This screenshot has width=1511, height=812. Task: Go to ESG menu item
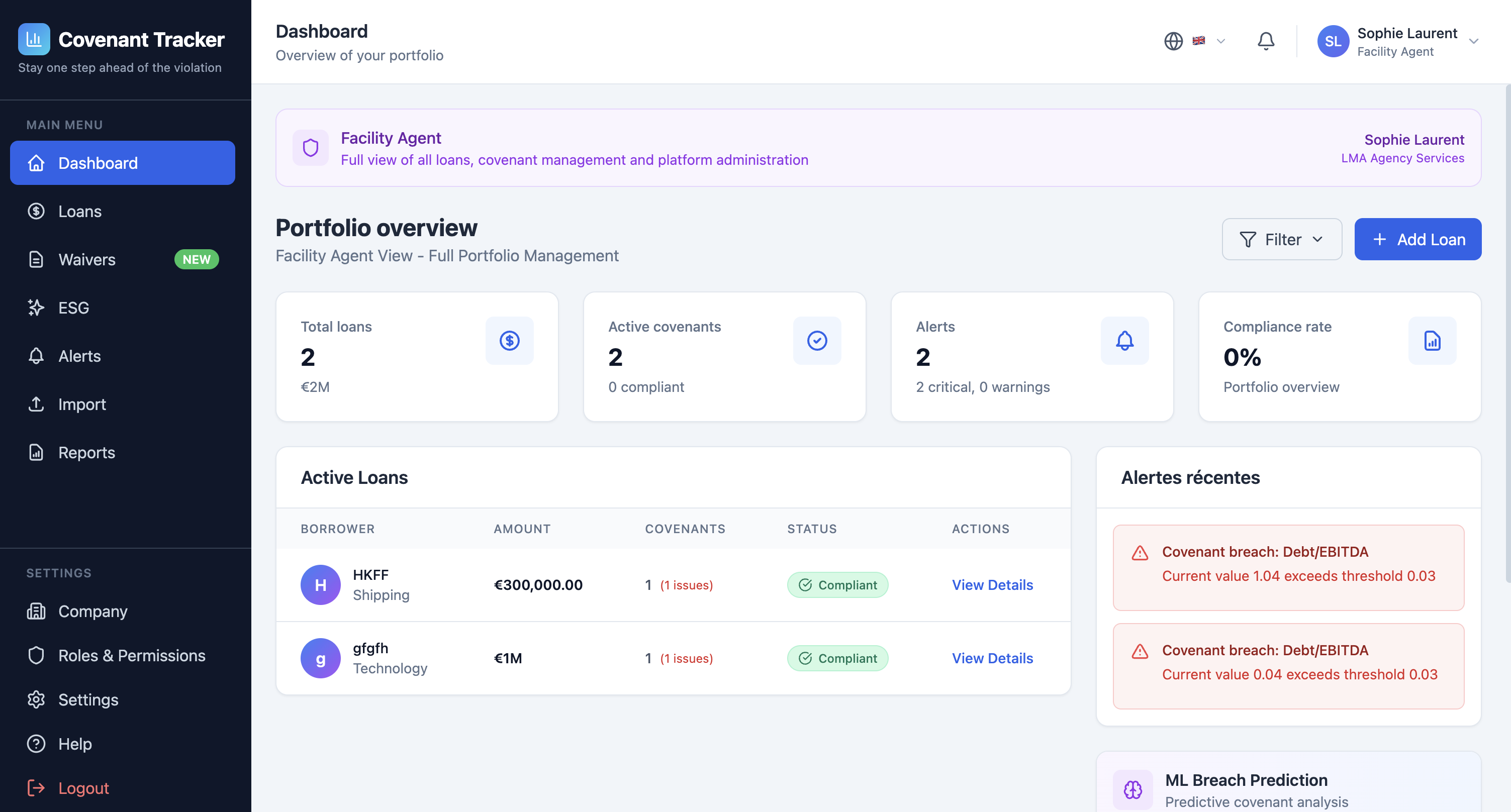coord(73,307)
